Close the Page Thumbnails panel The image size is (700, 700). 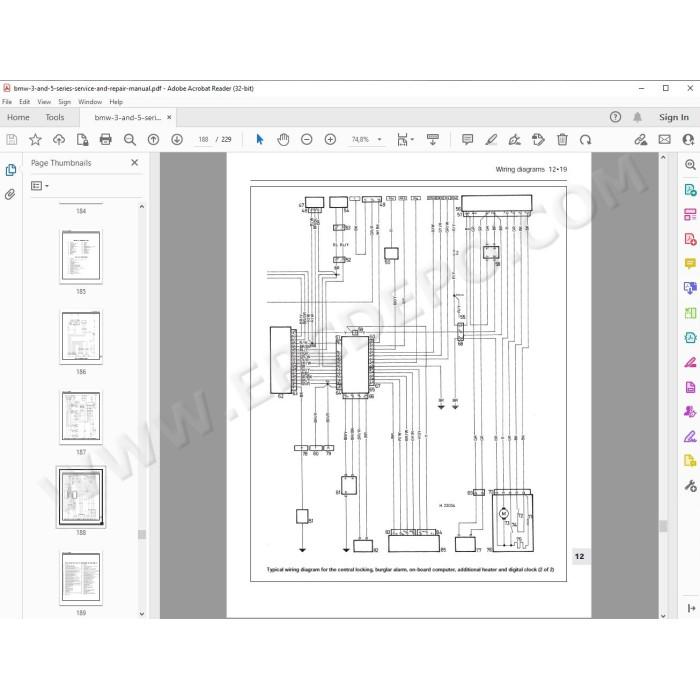134,163
